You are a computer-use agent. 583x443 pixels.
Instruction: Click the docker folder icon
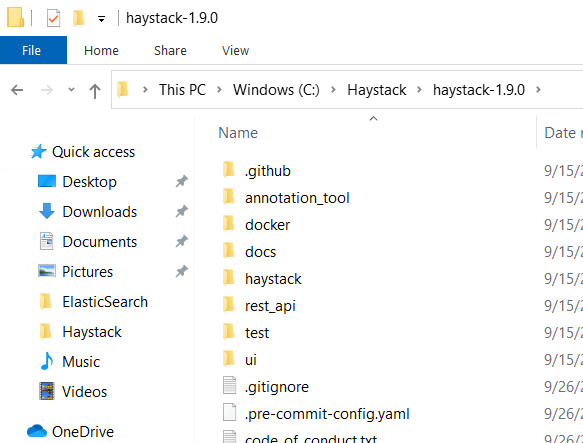[229, 224]
